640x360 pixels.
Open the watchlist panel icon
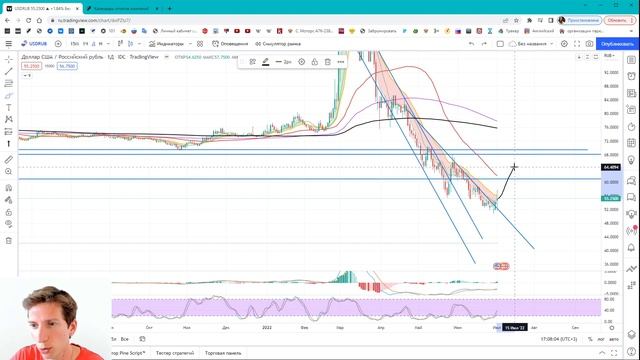(x=631, y=60)
